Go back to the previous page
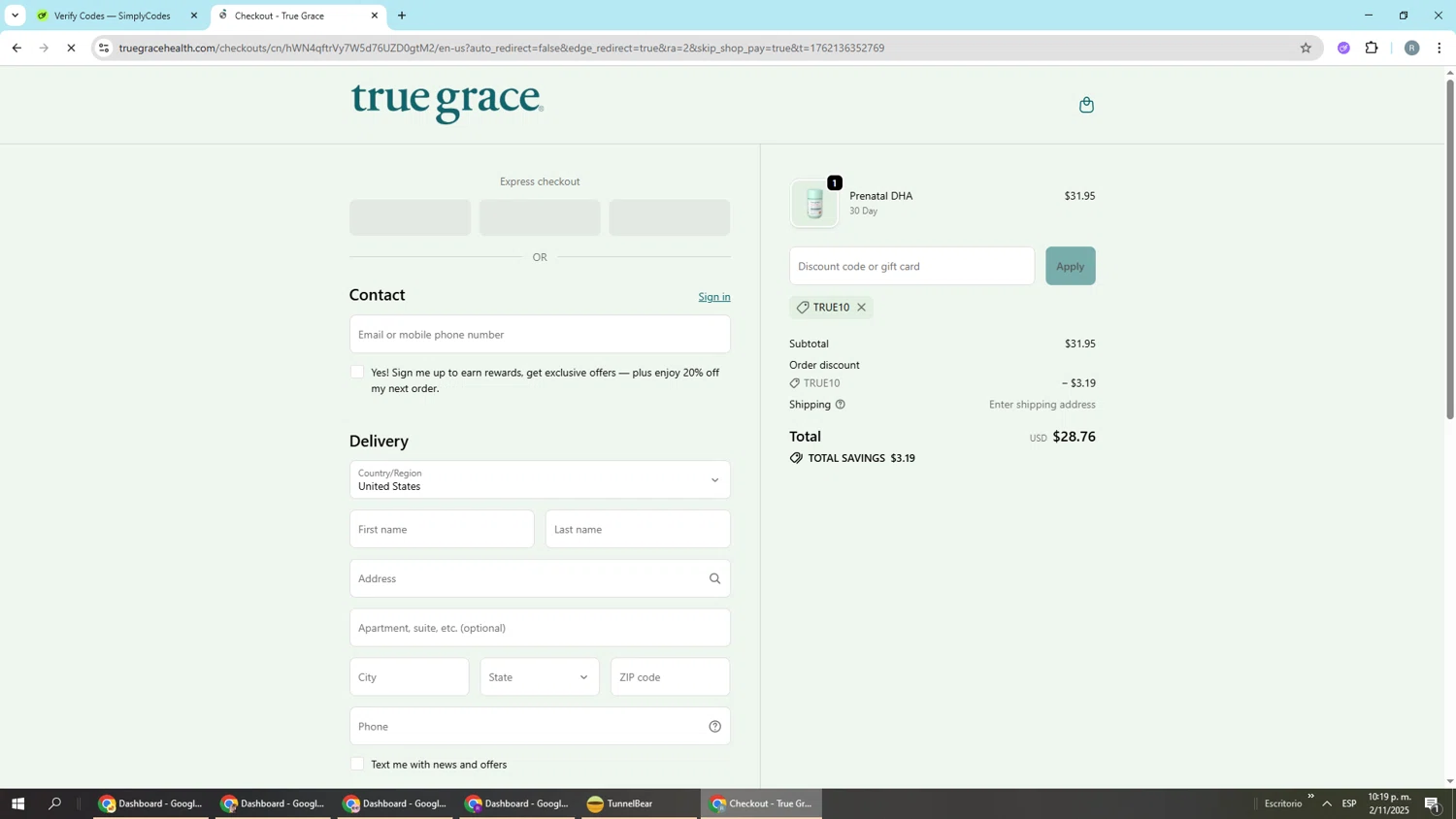The height and width of the screenshot is (819, 1456). click(17, 48)
